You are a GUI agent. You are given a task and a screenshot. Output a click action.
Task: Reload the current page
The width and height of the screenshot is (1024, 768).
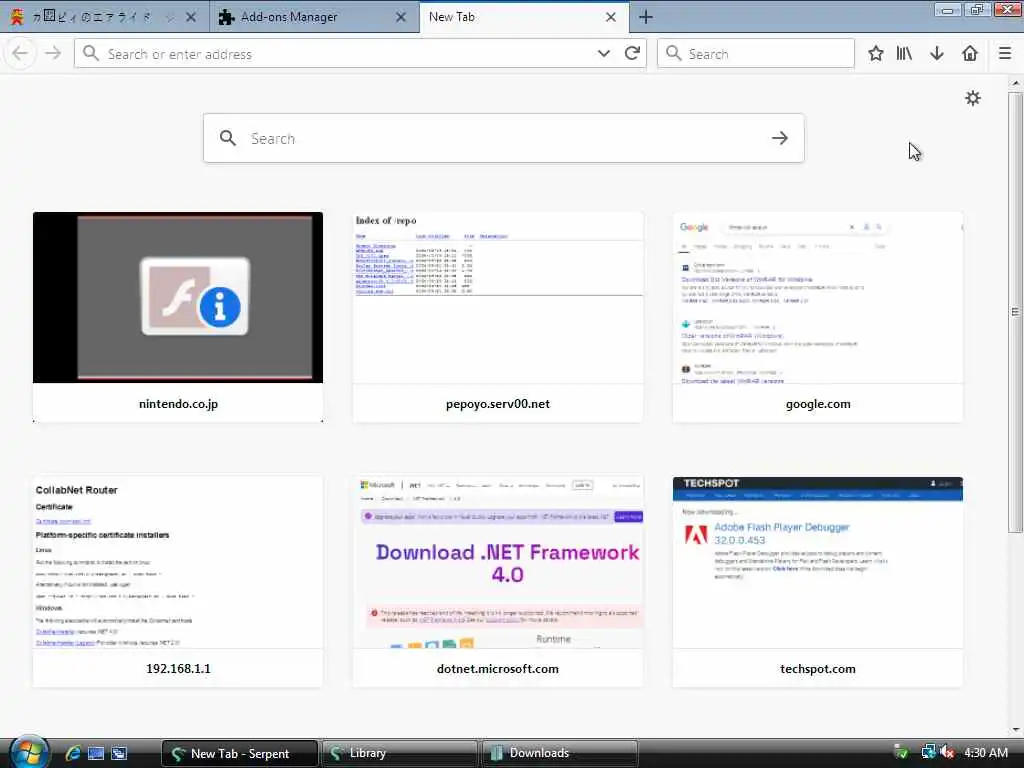632,54
